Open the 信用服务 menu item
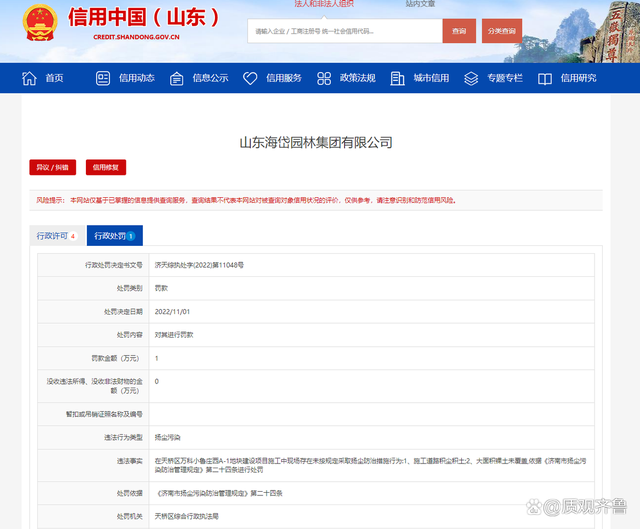 (284, 78)
